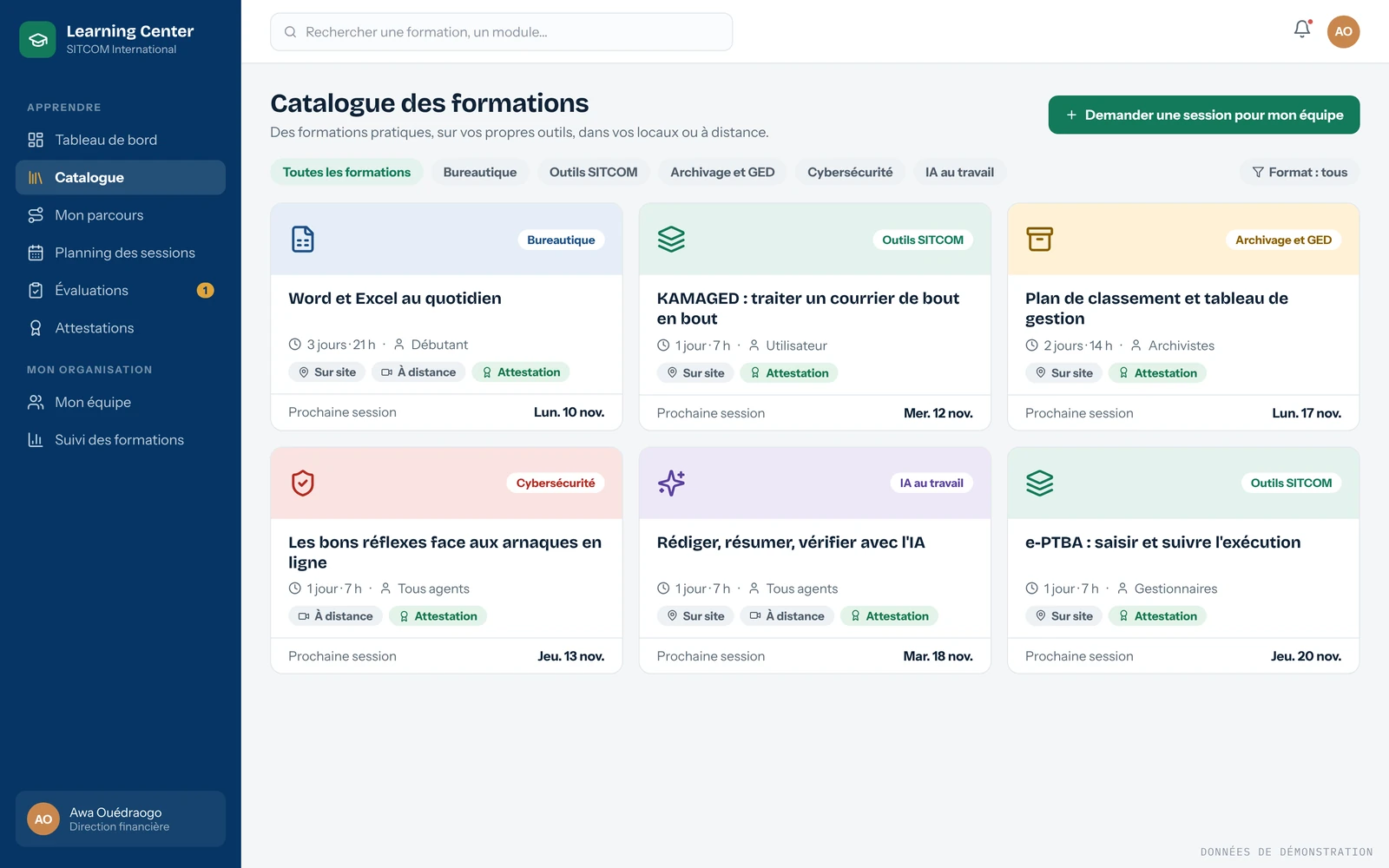Click the layers icon on the e-PTBA card
The image size is (1389, 868).
pyautogui.click(x=1039, y=483)
